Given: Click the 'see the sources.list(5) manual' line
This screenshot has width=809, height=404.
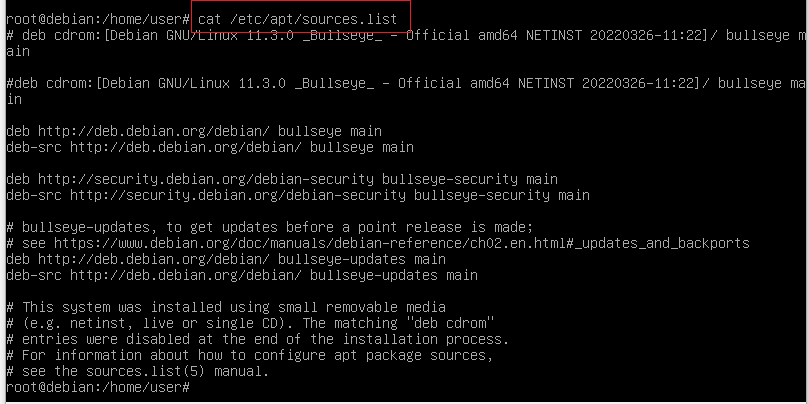Looking at the screenshot, I should pyautogui.click(x=138, y=371).
